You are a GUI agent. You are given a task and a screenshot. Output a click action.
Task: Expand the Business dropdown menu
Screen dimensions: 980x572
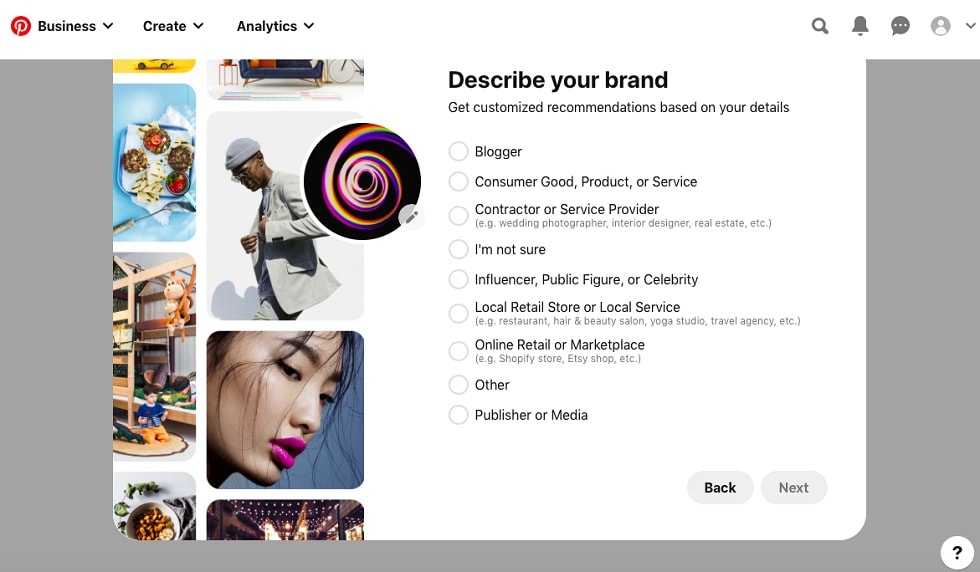(76, 26)
